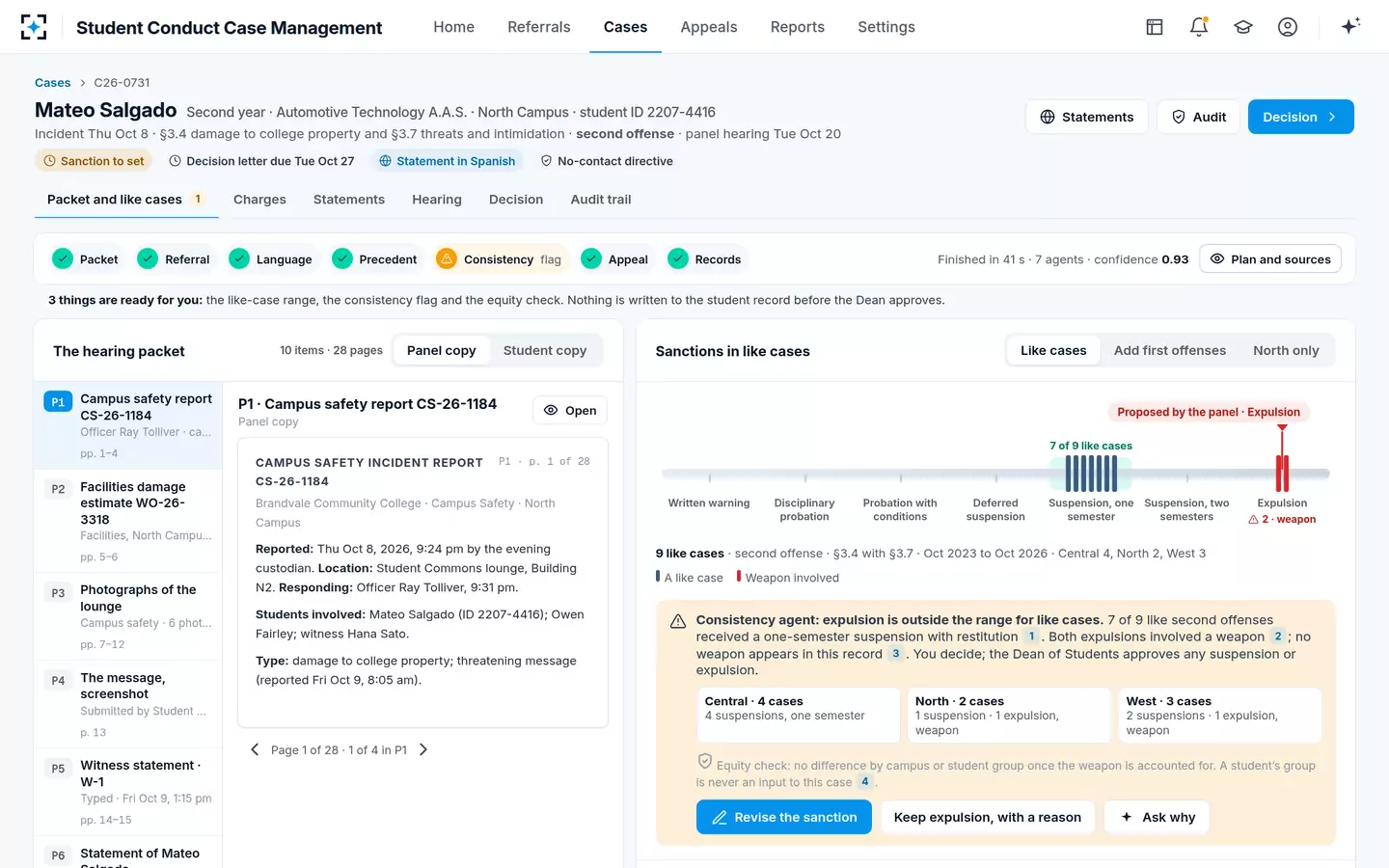Click the graduation cap icon
The height and width of the screenshot is (868, 1389).
coord(1243,27)
